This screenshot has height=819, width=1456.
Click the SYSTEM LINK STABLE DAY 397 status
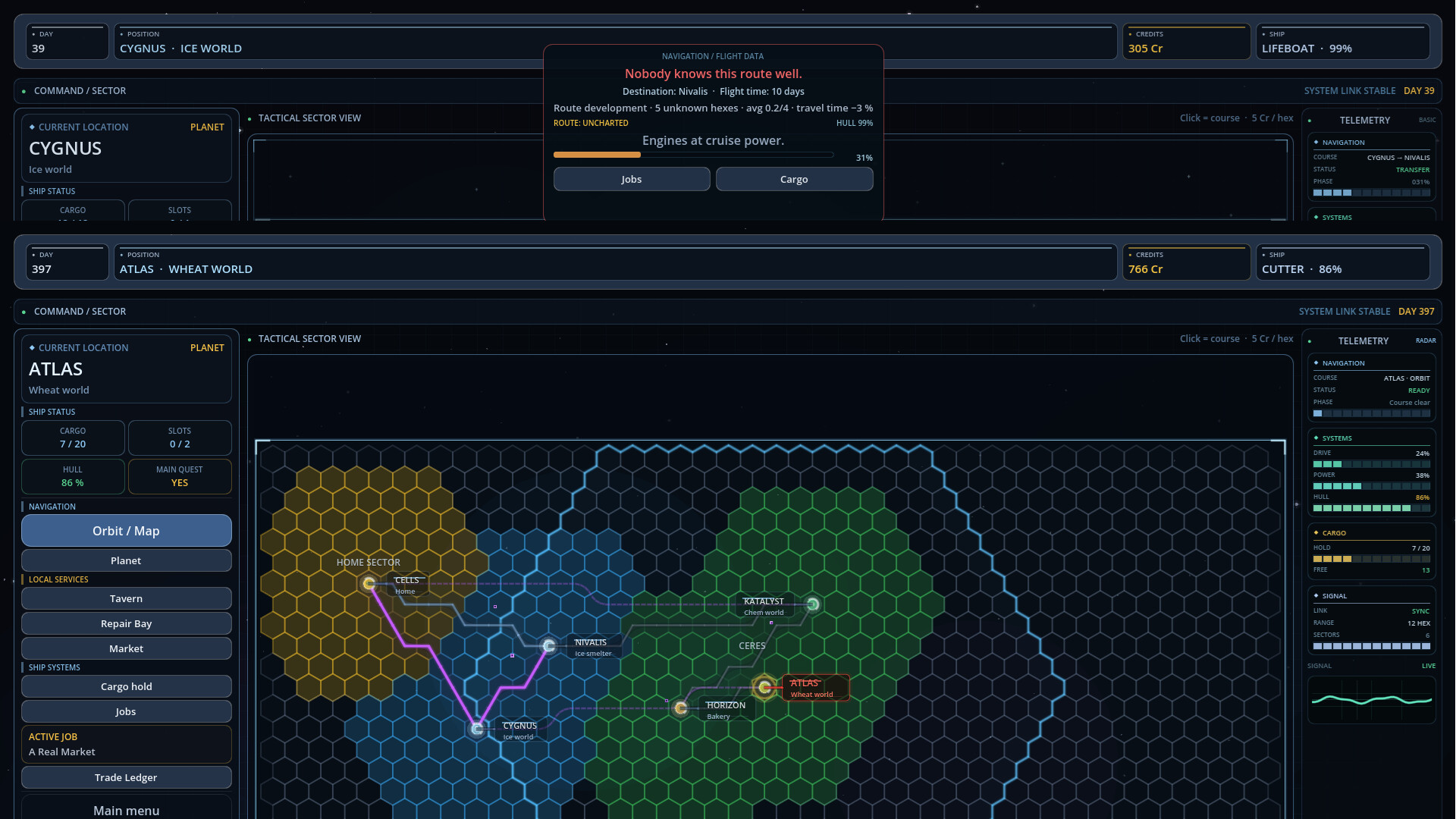1367,311
